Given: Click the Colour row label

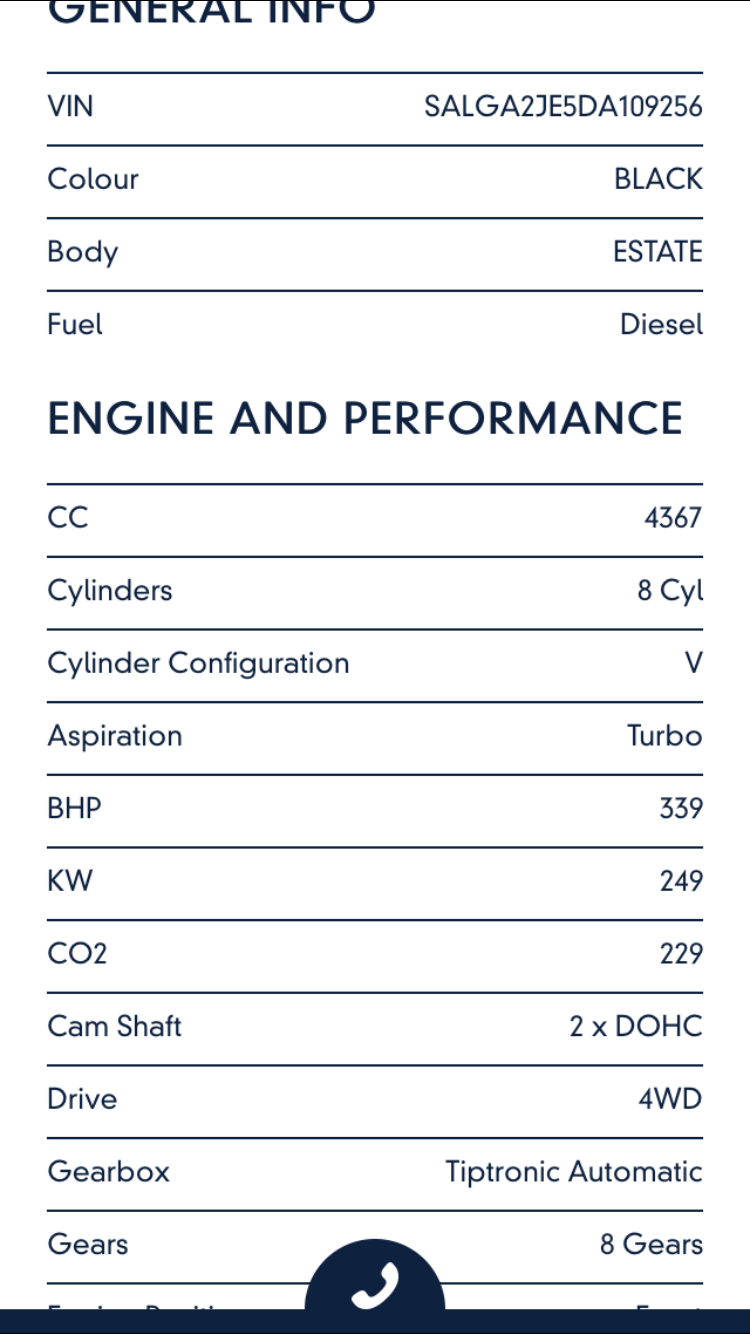Looking at the screenshot, I should click(x=93, y=179).
